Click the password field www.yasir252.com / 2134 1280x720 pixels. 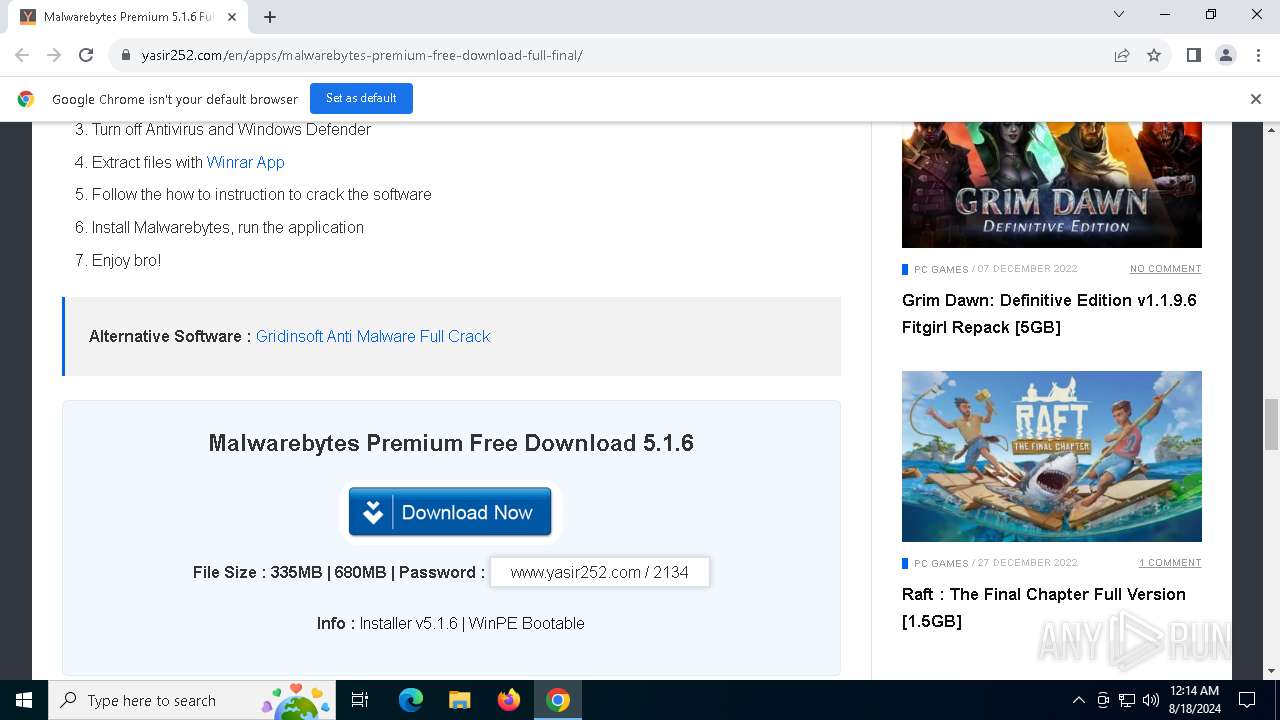coord(600,572)
